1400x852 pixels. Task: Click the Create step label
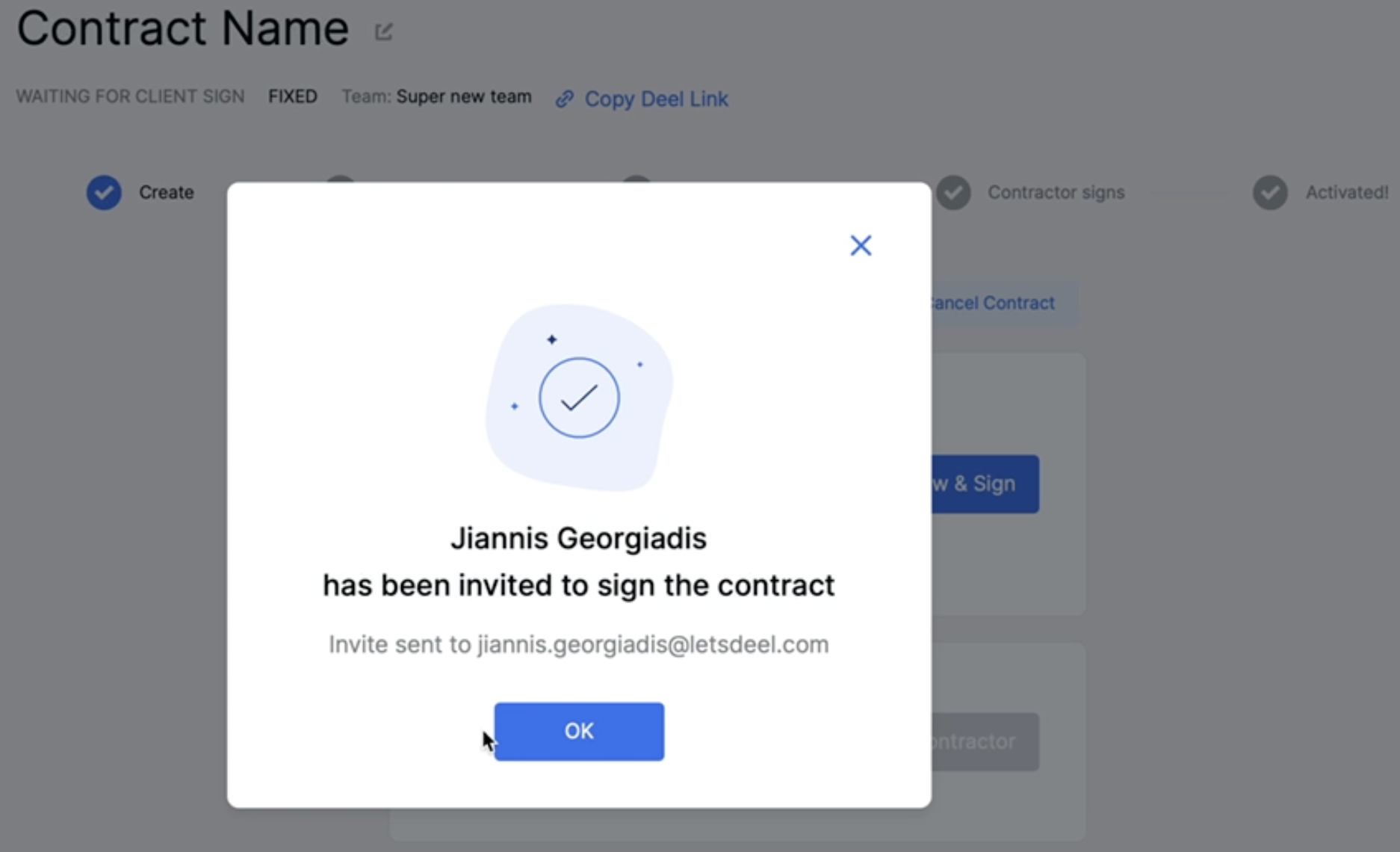click(166, 192)
